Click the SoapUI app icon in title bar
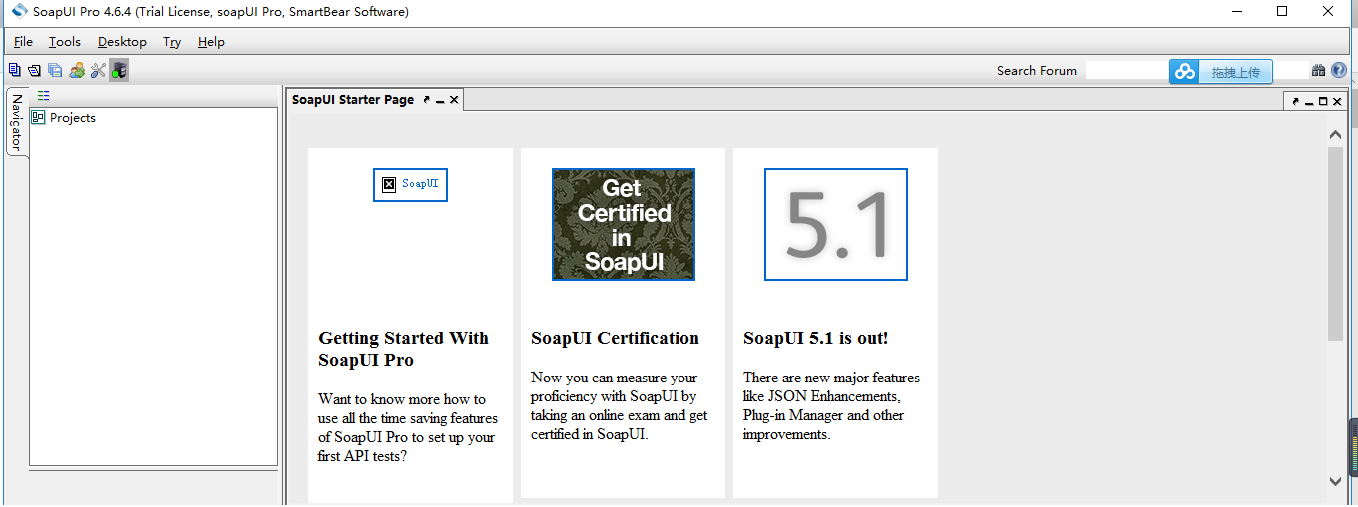 (19, 12)
